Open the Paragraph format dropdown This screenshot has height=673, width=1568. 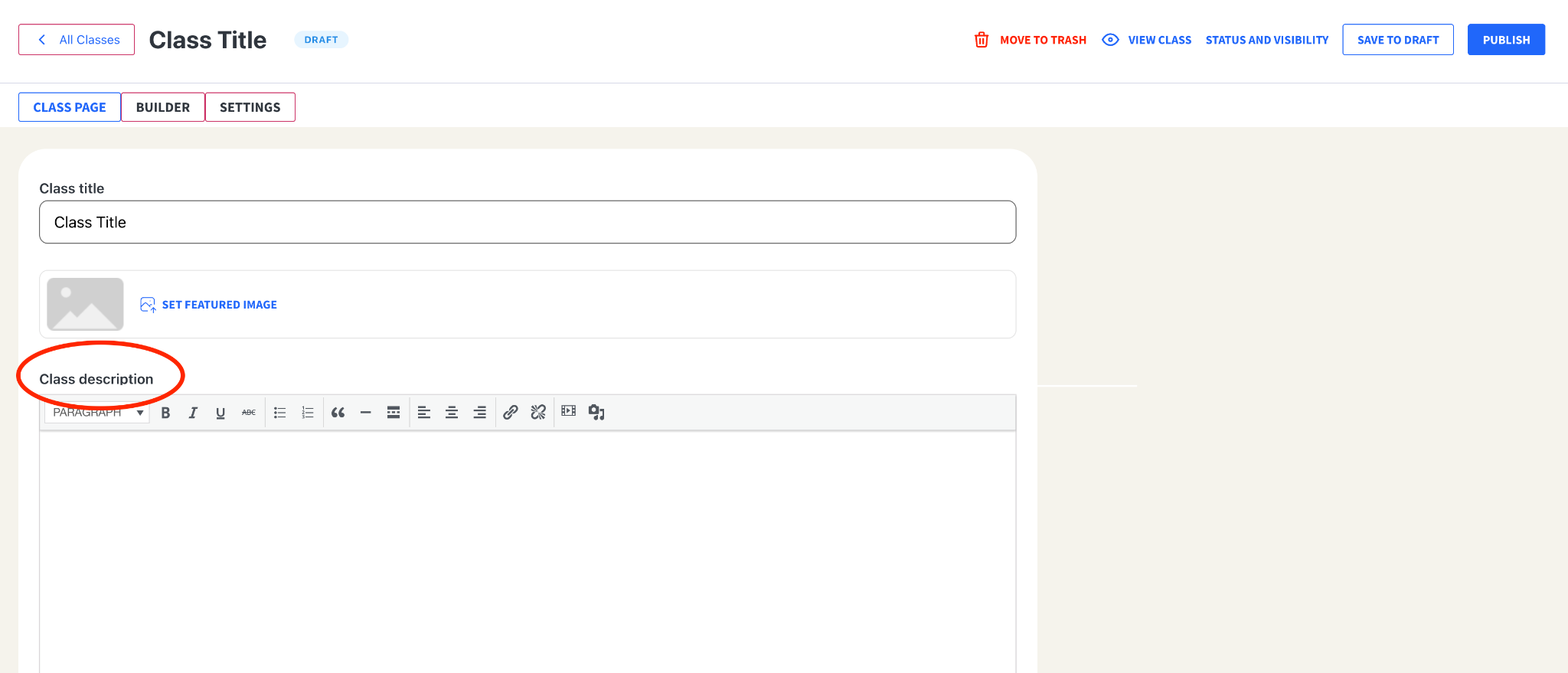[97, 413]
